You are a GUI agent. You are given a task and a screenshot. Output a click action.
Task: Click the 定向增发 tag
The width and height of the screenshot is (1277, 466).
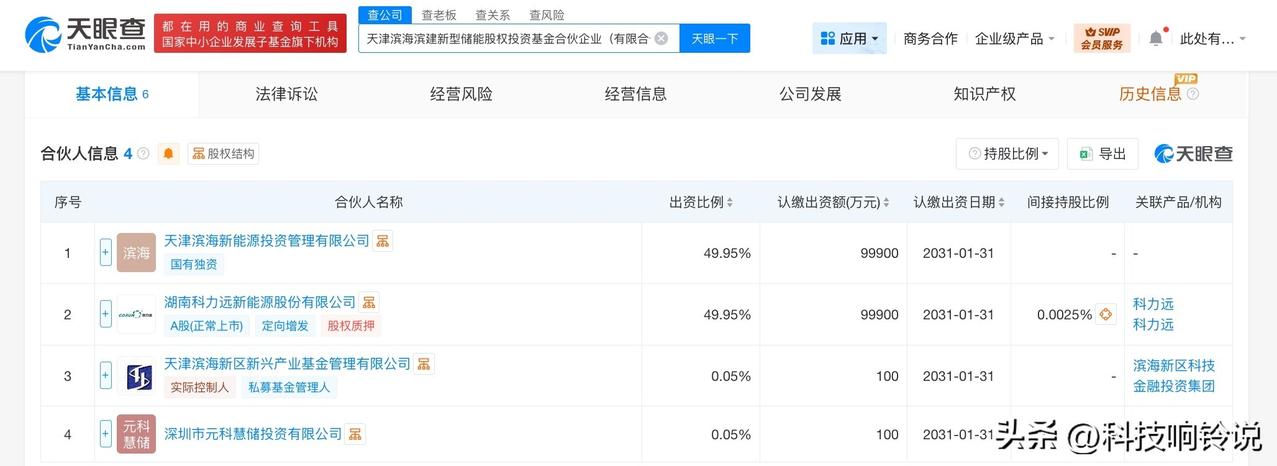[286, 326]
